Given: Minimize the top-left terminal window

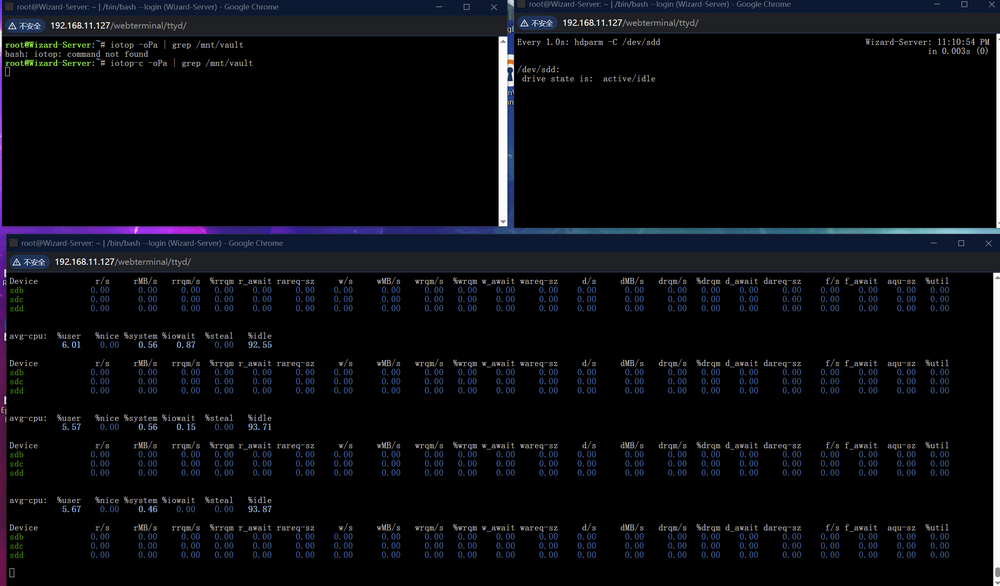Looking at the screenshot, I should pyautogui.click(x=439, y=7).
